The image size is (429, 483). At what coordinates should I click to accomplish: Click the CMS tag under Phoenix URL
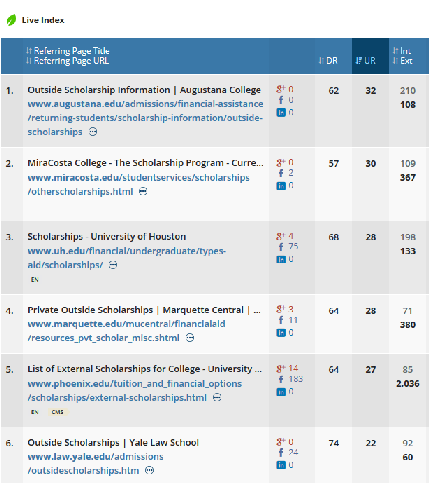(57, 412)
